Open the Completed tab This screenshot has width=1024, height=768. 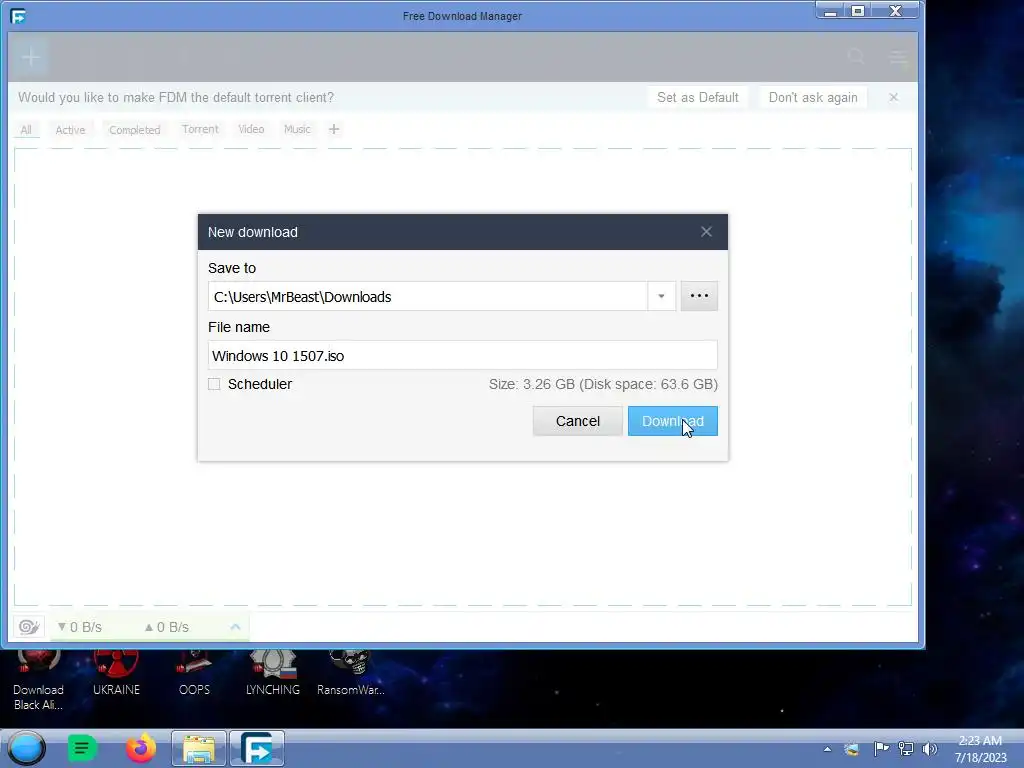coord(135,129)
